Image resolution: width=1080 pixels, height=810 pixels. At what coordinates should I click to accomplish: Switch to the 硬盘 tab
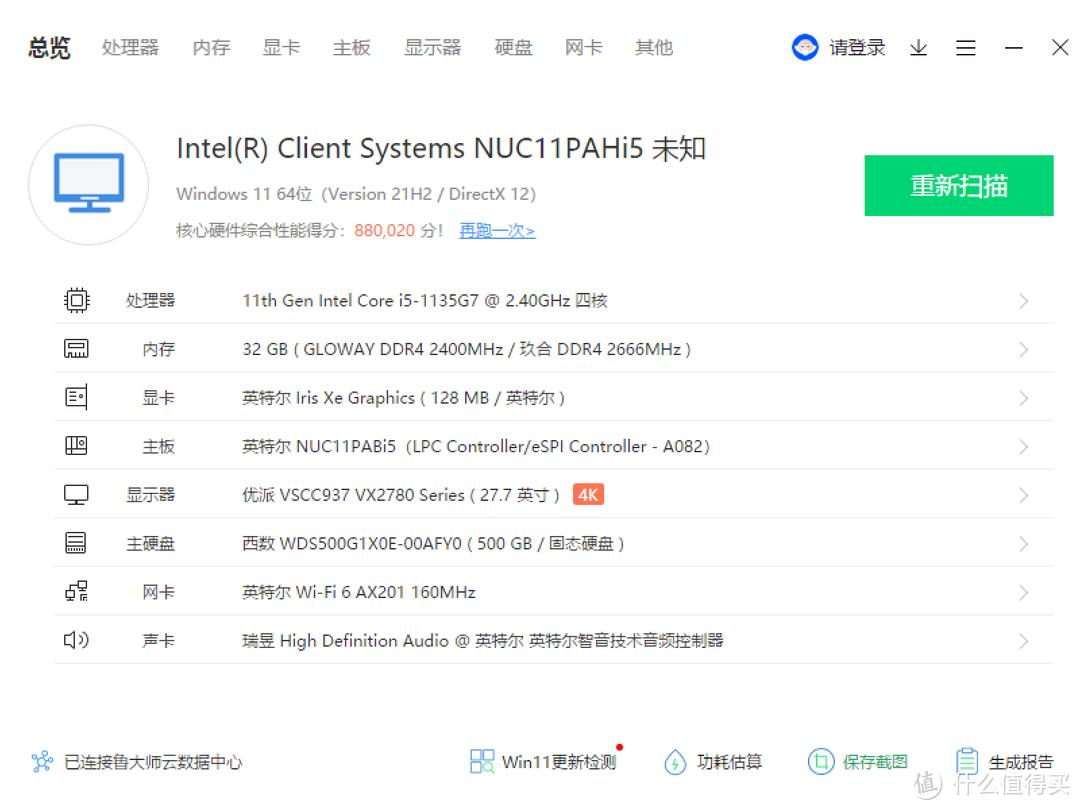pos(513,47)
